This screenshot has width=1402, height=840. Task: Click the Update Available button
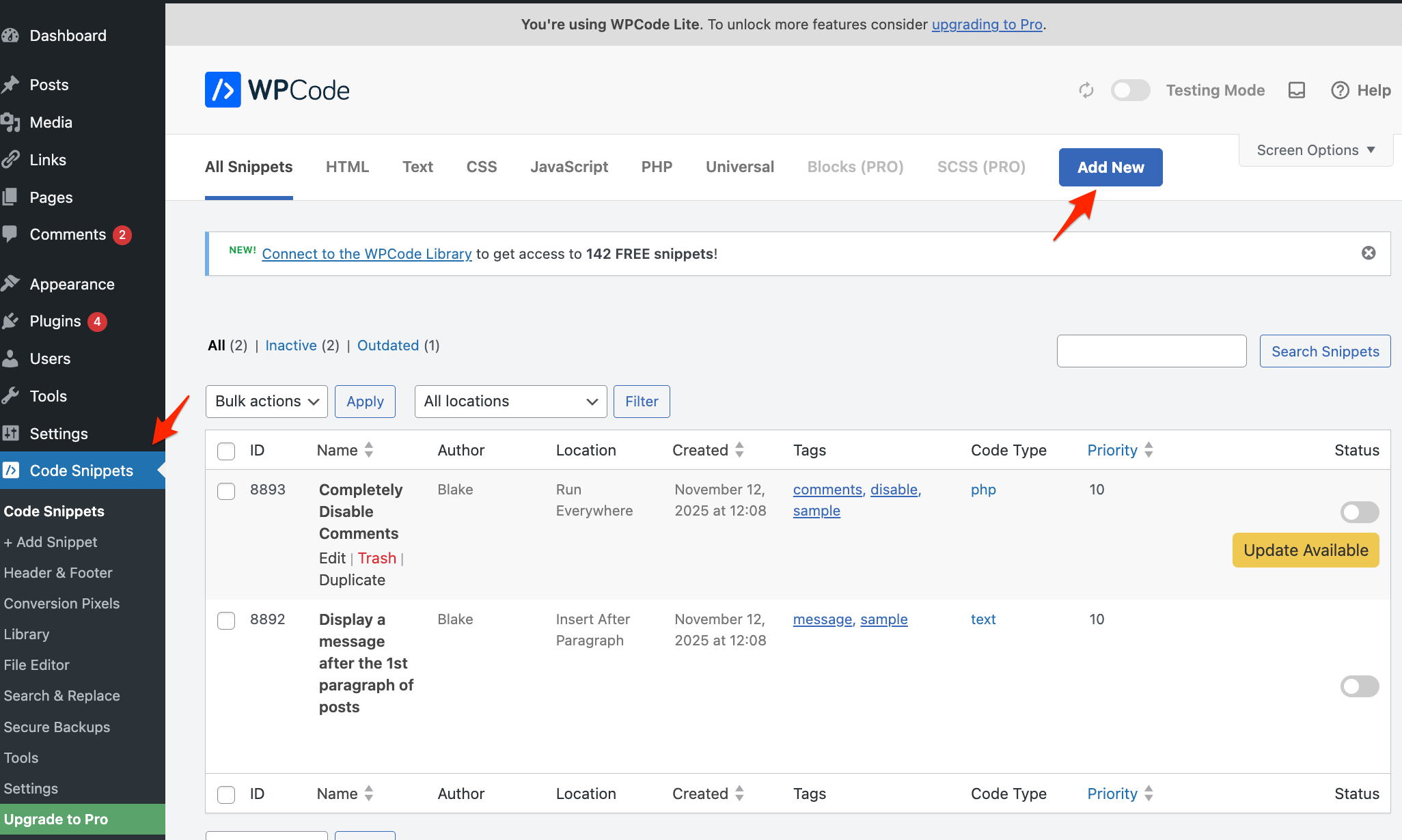[1305, 550]
